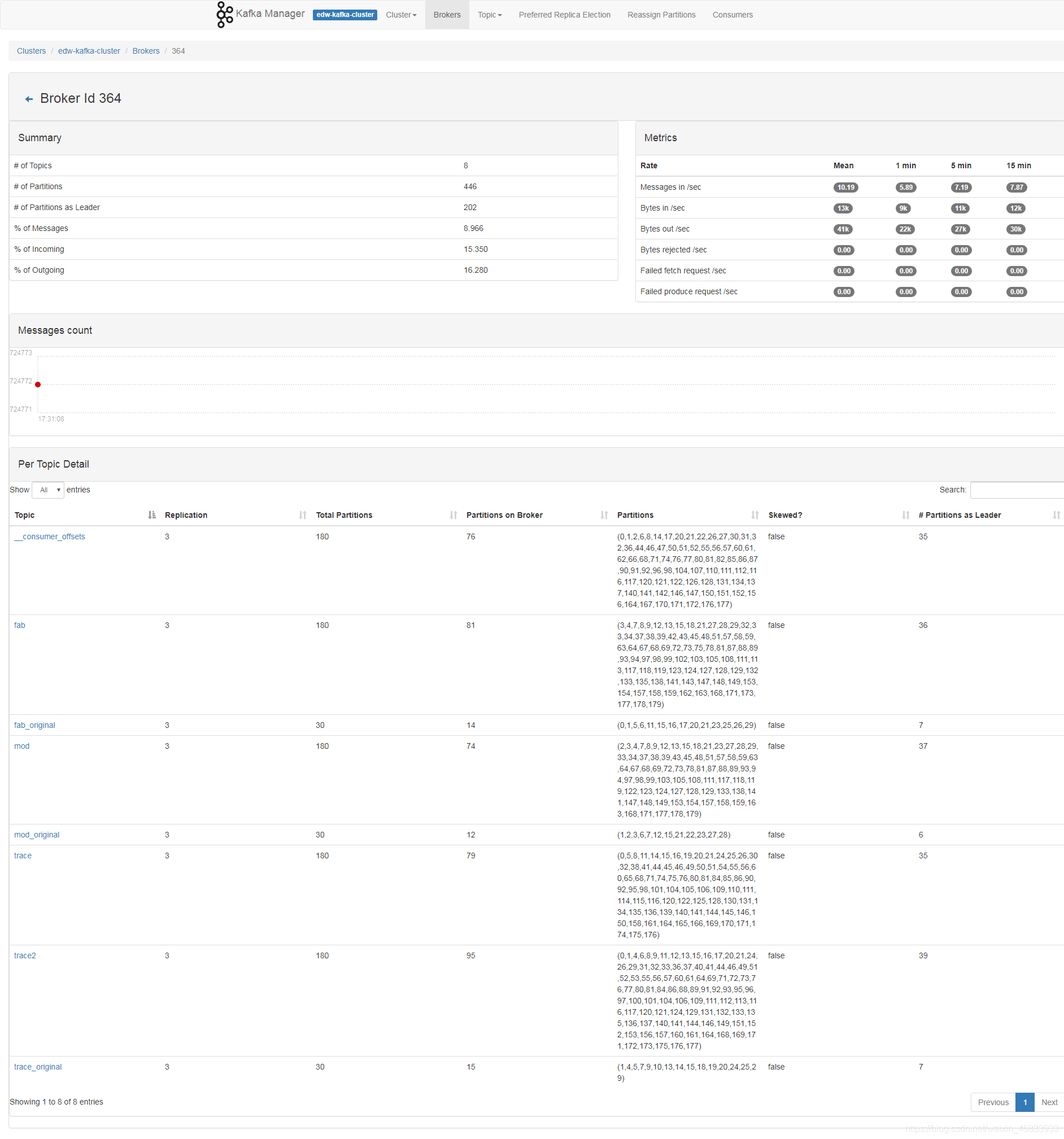Click Messages in /sec 5 min badge 7.19

(x=961, y=187)
